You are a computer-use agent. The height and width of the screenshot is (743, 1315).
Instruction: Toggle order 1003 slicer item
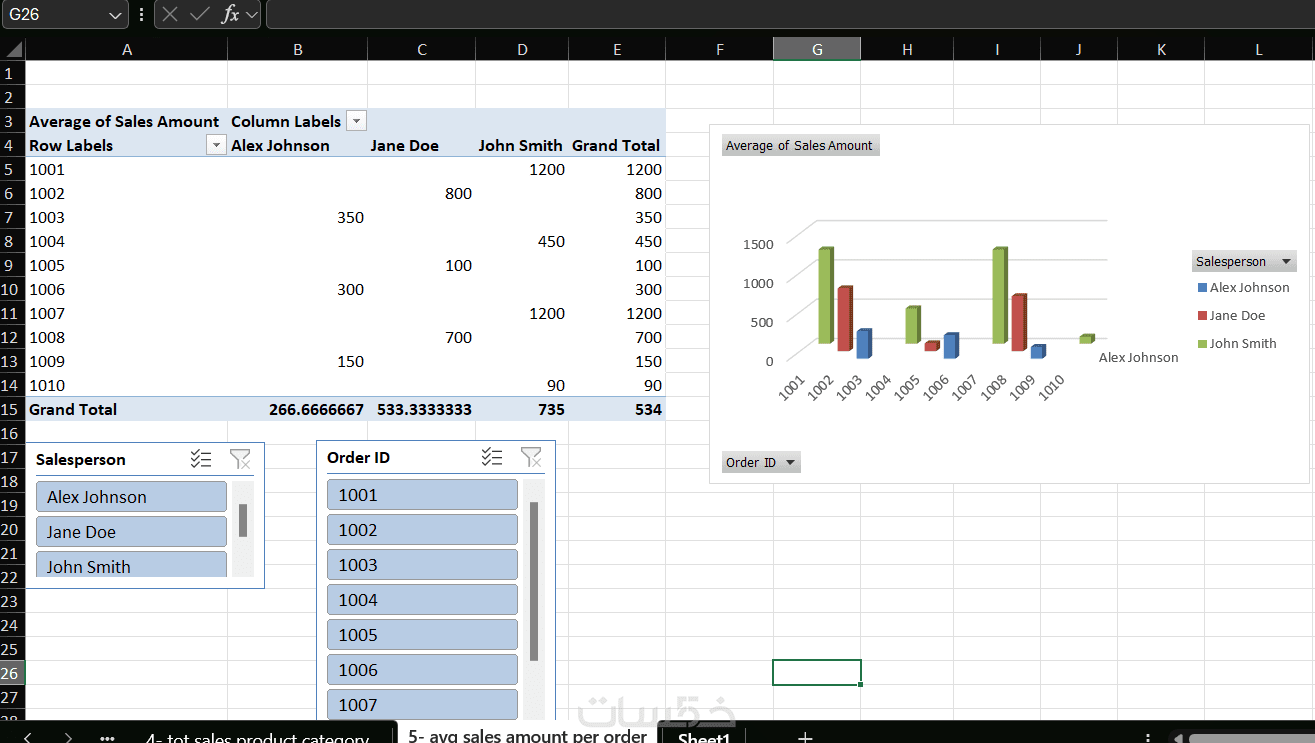(422, 565)
